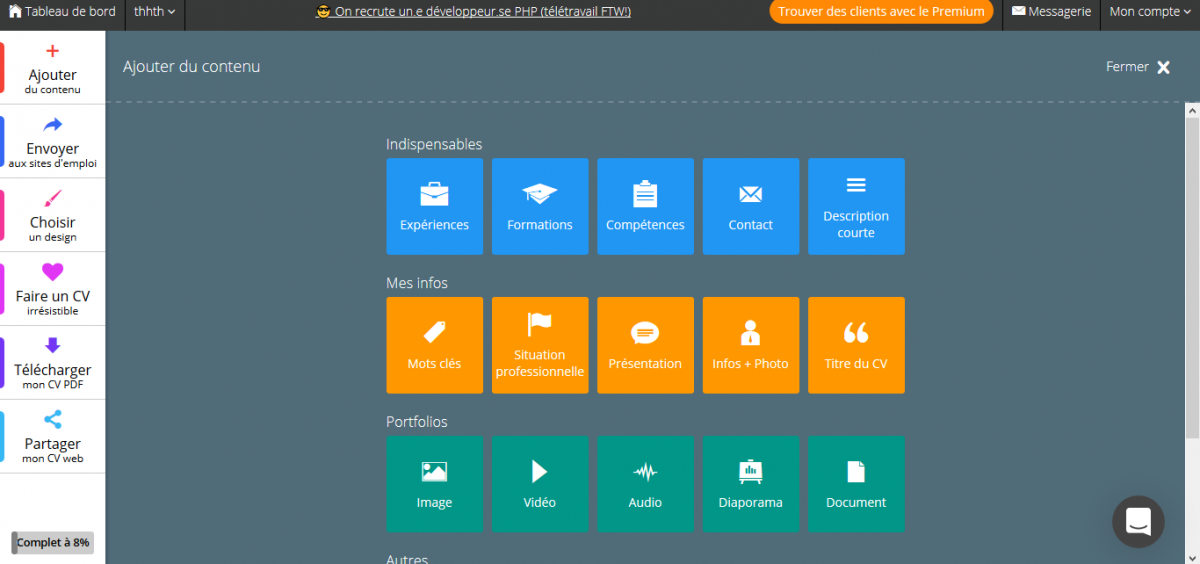Viewport: 1200px width, 564px height.
Task: Add a Vidéo portfolio item
Action: pyautogui.click(x=540, y=484)
